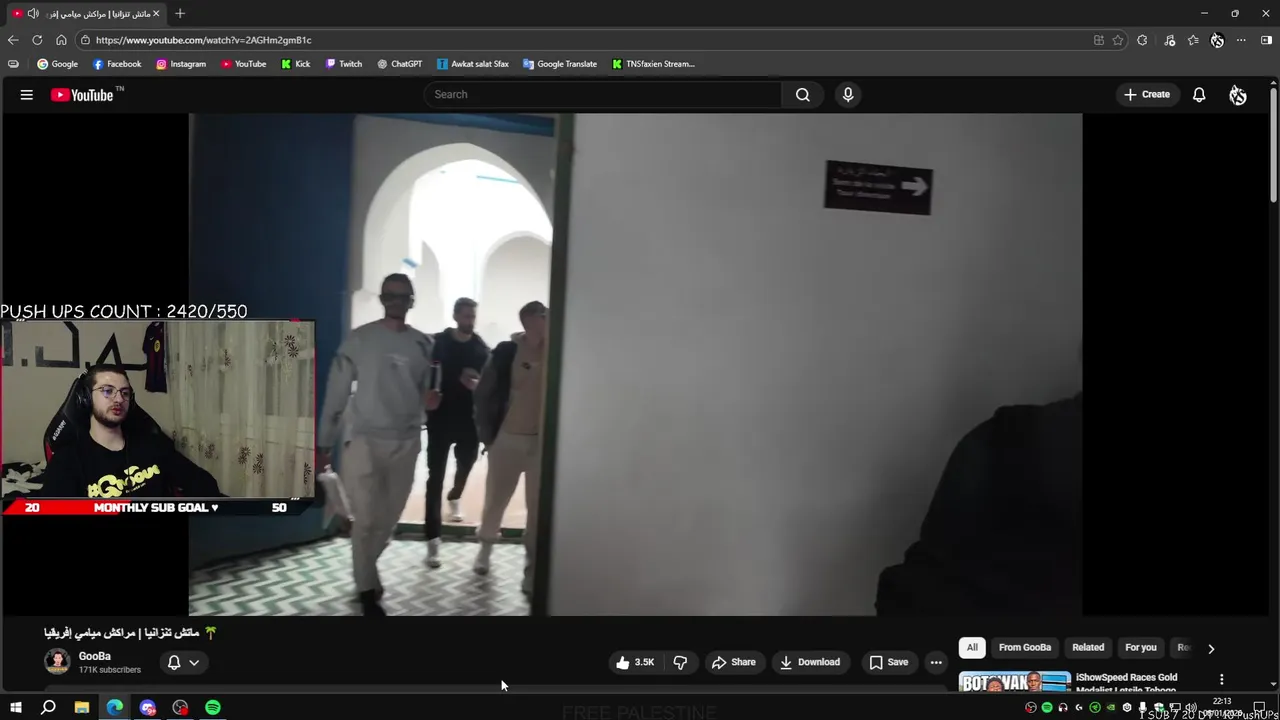Save video to playlist via Save button
The height and width of the screenshot is (720, 1280).
888,662
